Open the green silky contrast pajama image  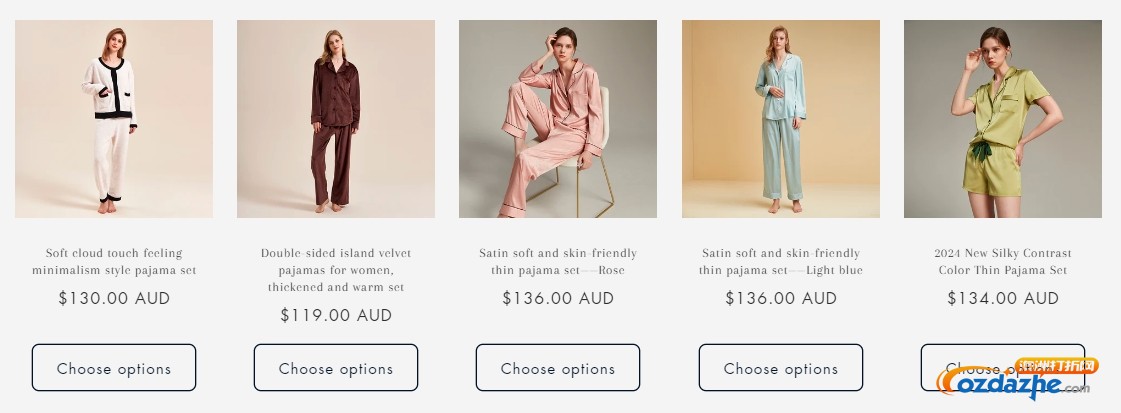tap(1002, 119)
